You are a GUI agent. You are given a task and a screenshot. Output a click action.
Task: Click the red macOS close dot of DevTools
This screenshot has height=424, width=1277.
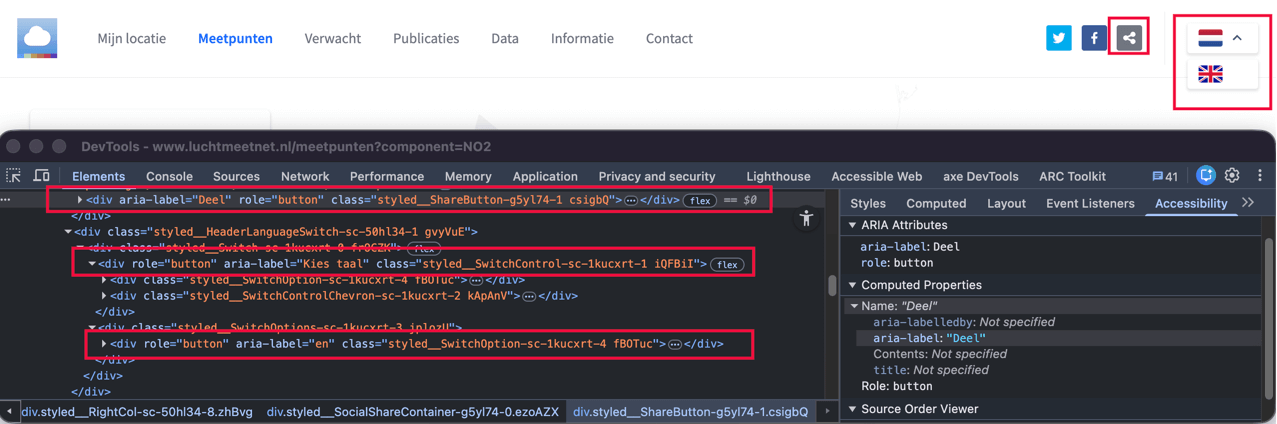[13, 146]
